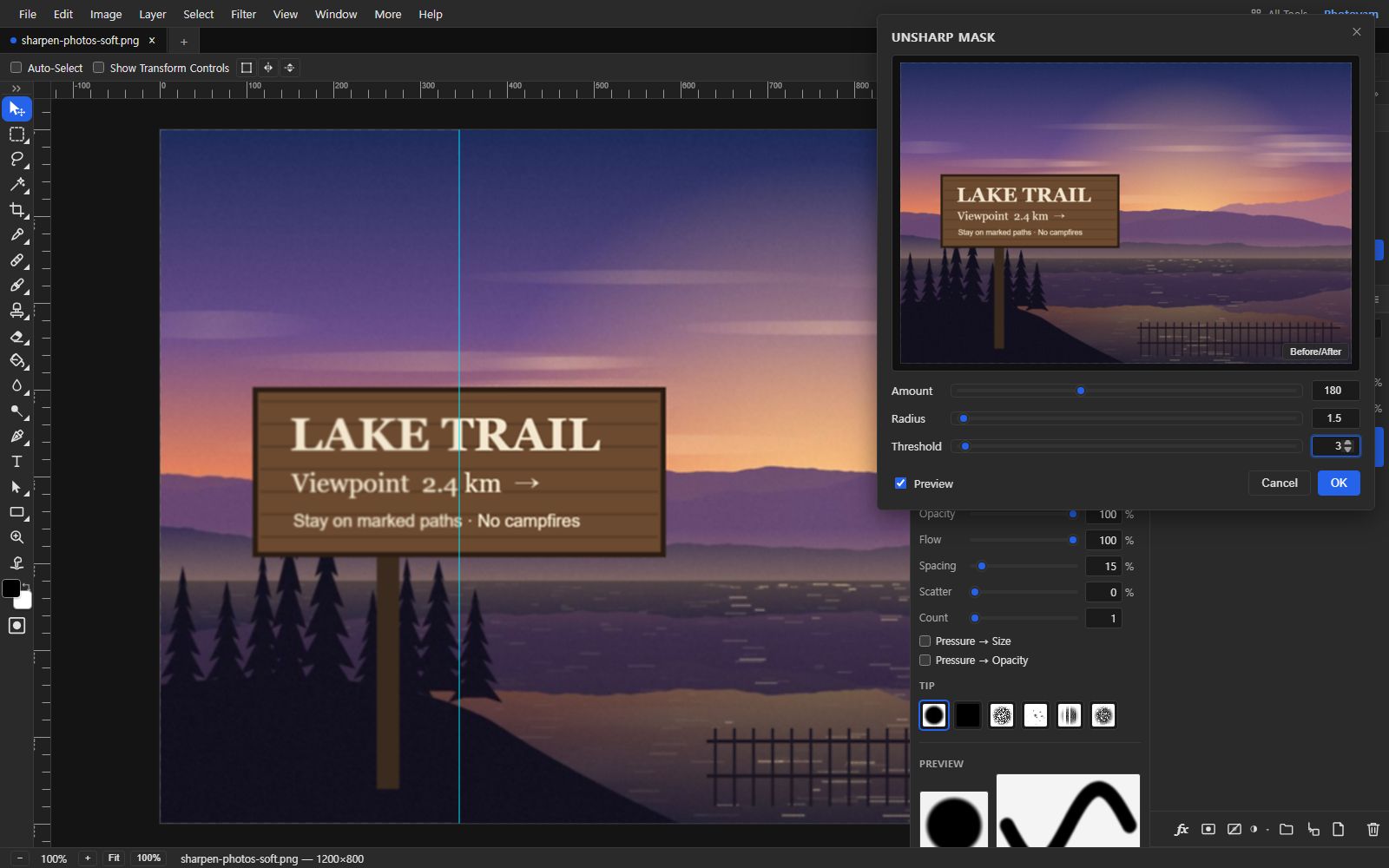This screenshot has width=1389, height=868.
Task: Open the Filter menu
Action: click(244, 14)
